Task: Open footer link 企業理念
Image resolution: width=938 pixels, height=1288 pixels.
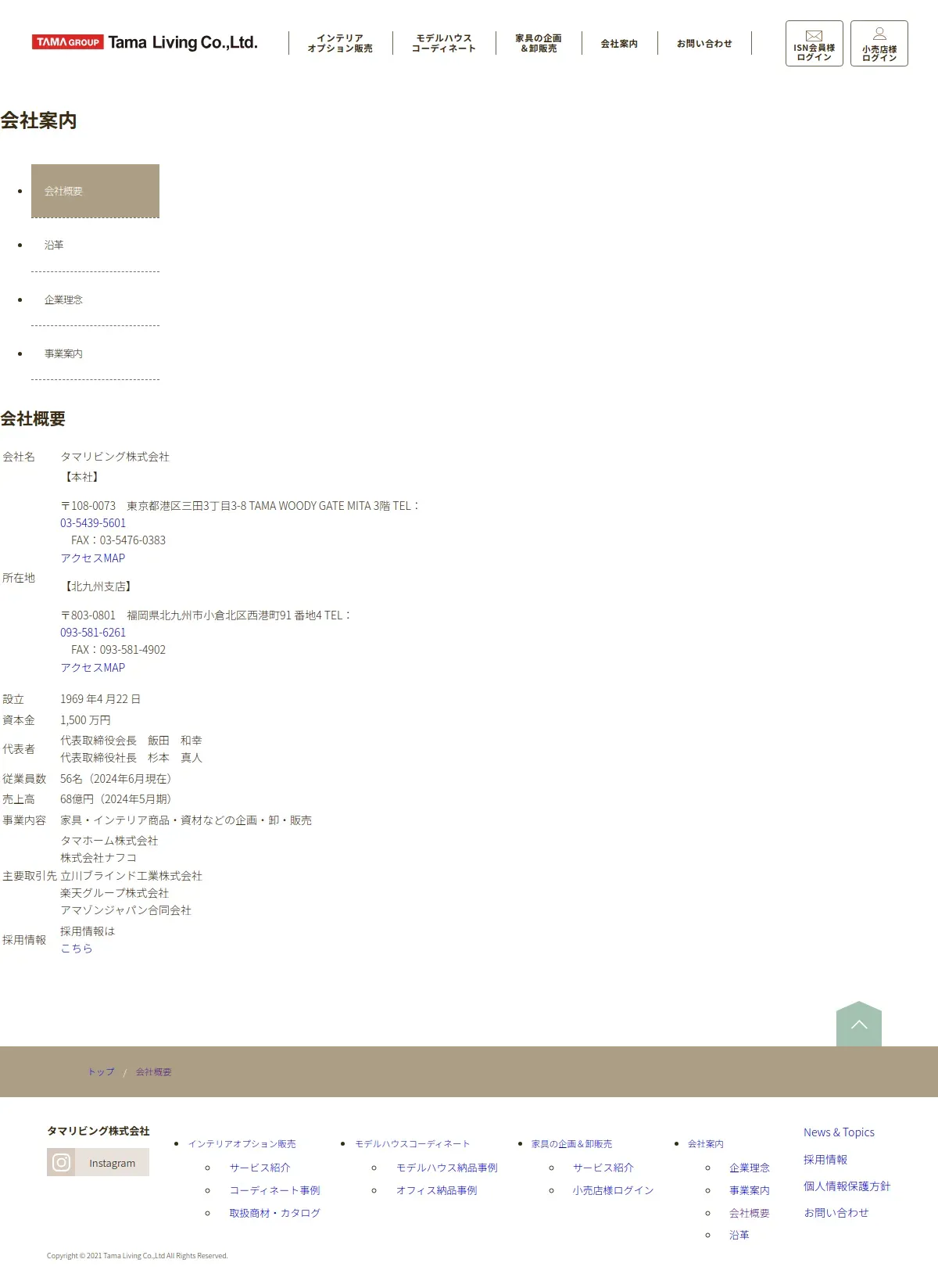Action: click(750, 1168)
